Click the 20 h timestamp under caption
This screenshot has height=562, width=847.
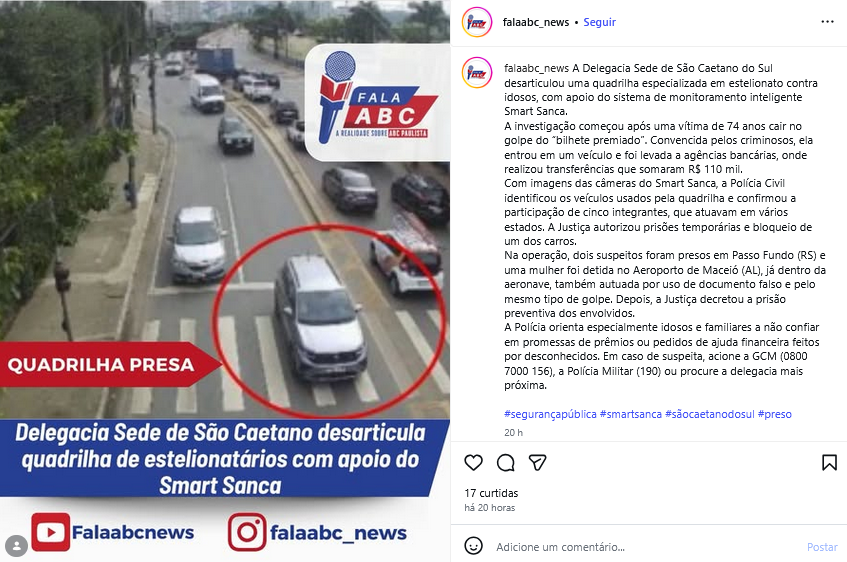(x=513, y=432)
